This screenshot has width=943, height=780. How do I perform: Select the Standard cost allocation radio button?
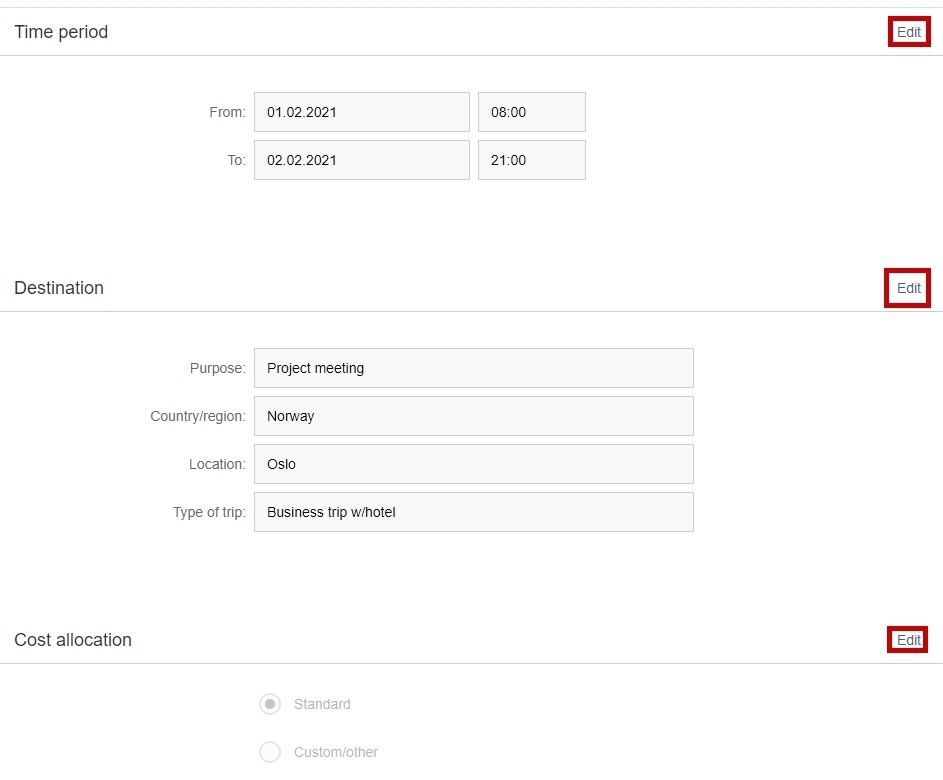point(270,704)
